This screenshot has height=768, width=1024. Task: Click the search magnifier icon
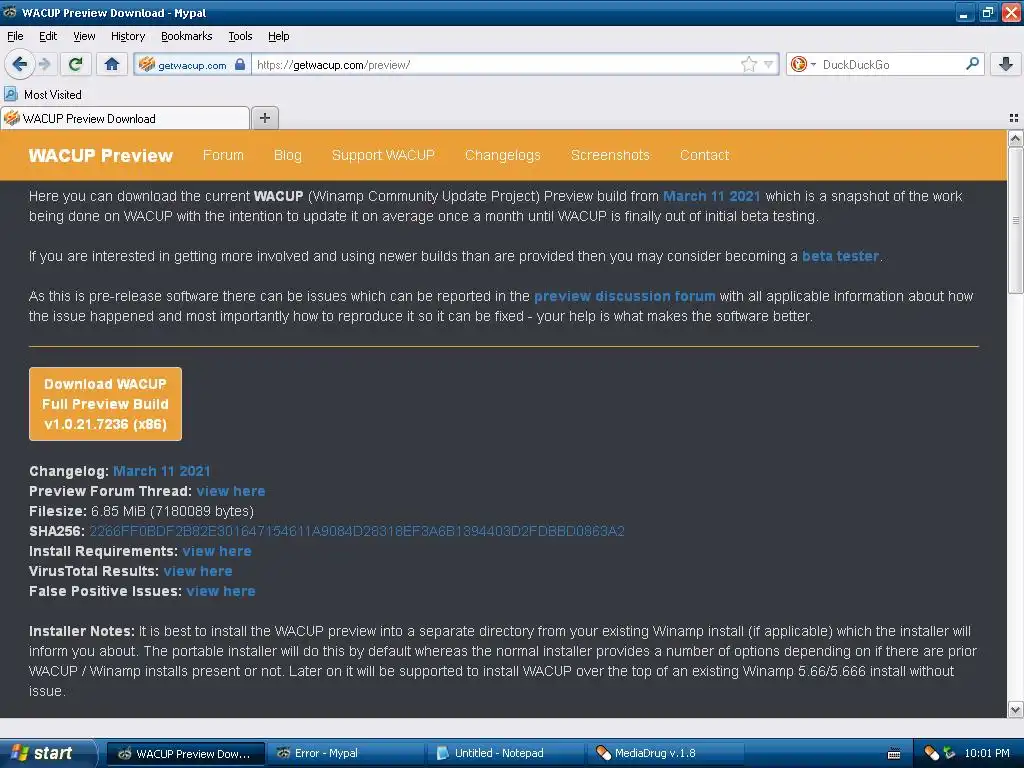pyautogui.click(x=972, y=64)
